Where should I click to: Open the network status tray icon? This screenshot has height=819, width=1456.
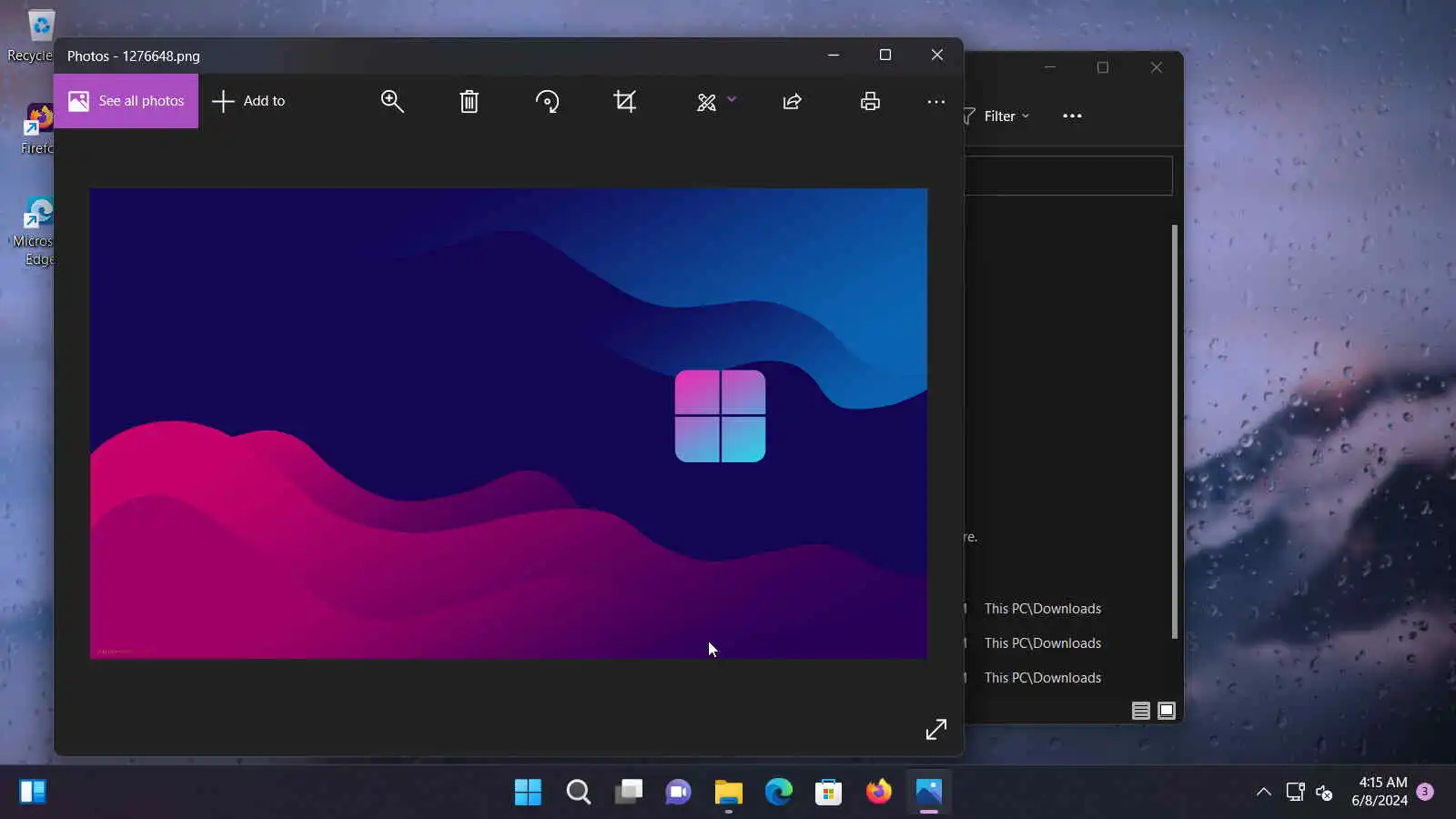coord(1295,792)
